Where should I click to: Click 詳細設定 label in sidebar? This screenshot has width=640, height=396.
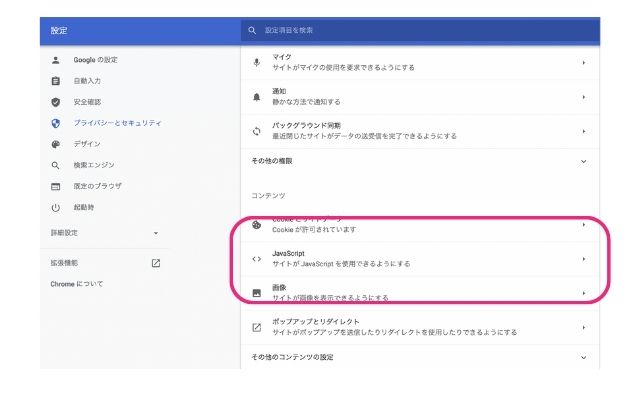pos(64,233)
